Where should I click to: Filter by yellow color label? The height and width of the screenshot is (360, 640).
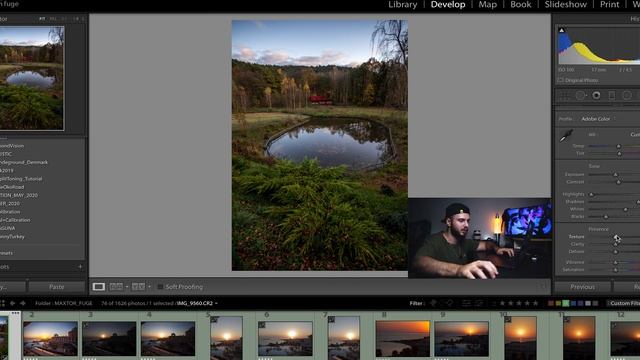click(558, 303)
